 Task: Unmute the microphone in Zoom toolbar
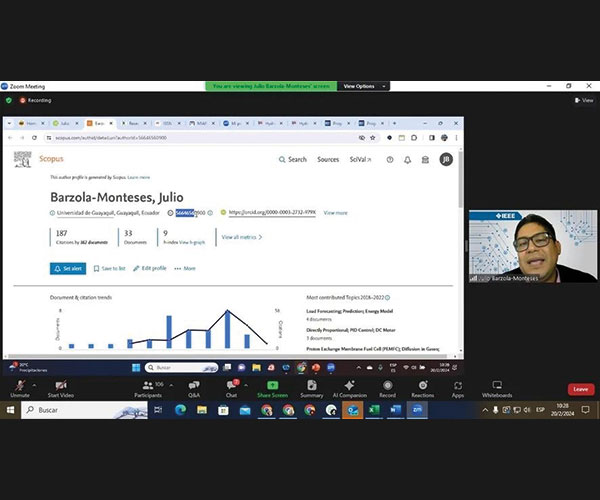[20, 389]
